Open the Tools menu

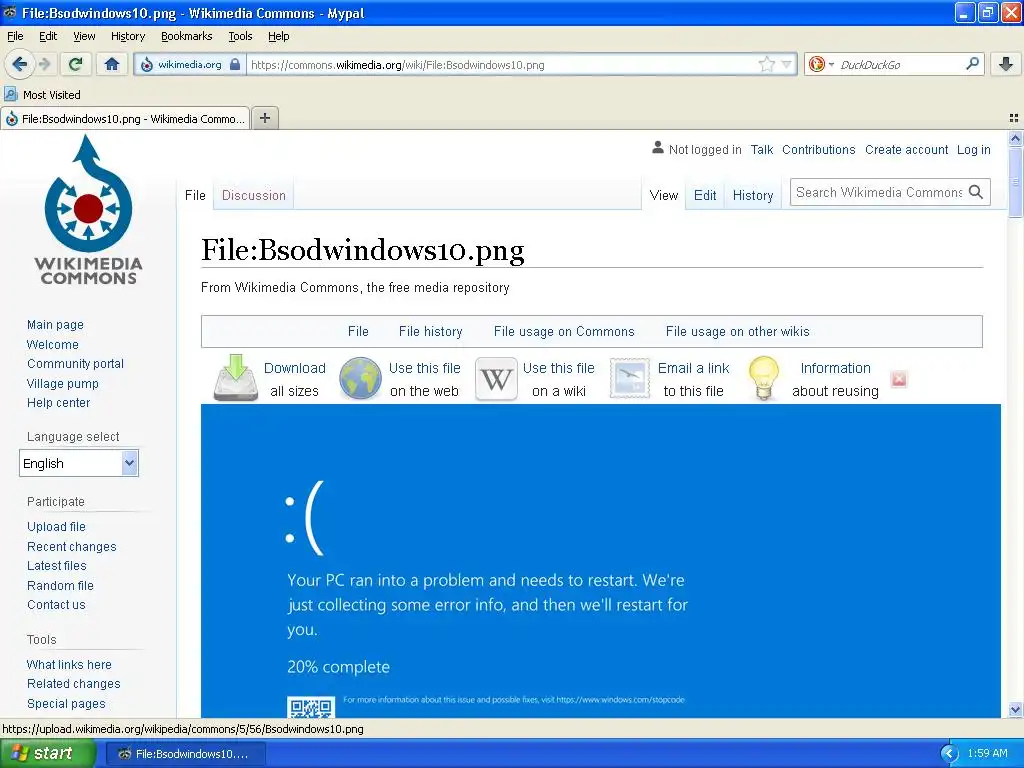coord(240,36)
